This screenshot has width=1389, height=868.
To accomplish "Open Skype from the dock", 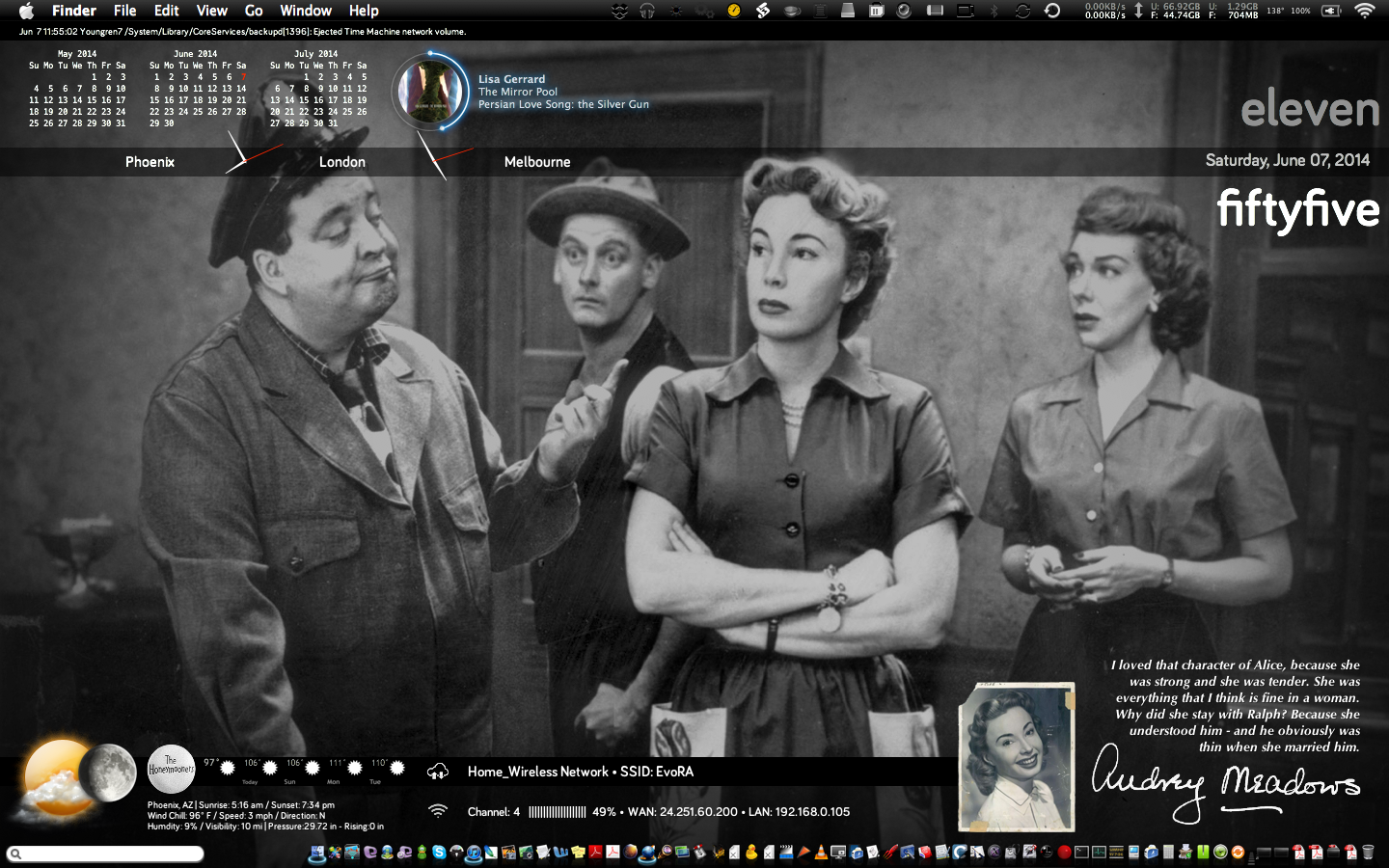I will pyautogui.click(x=439, y=853).
